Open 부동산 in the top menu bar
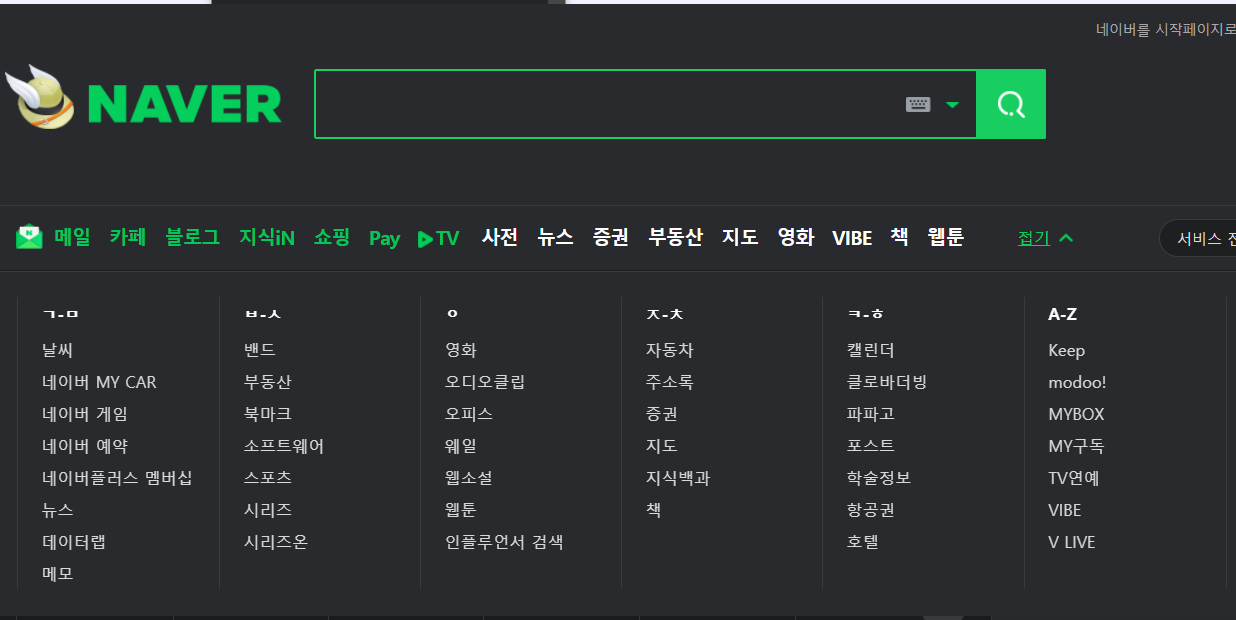This screenshot has width=1236, height=620. pos(675,237)
